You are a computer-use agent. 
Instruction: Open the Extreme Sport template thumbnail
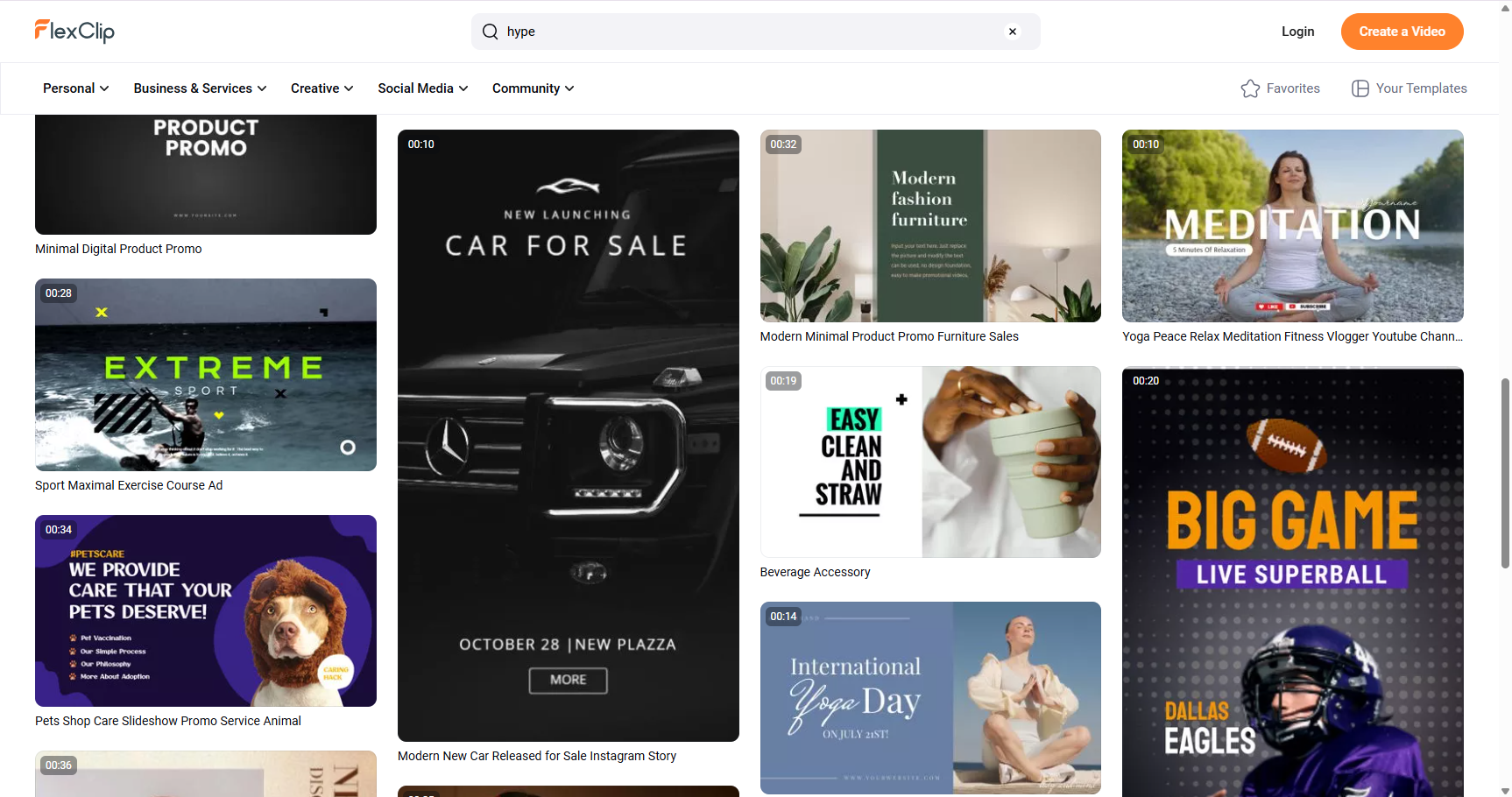point(206,375)
